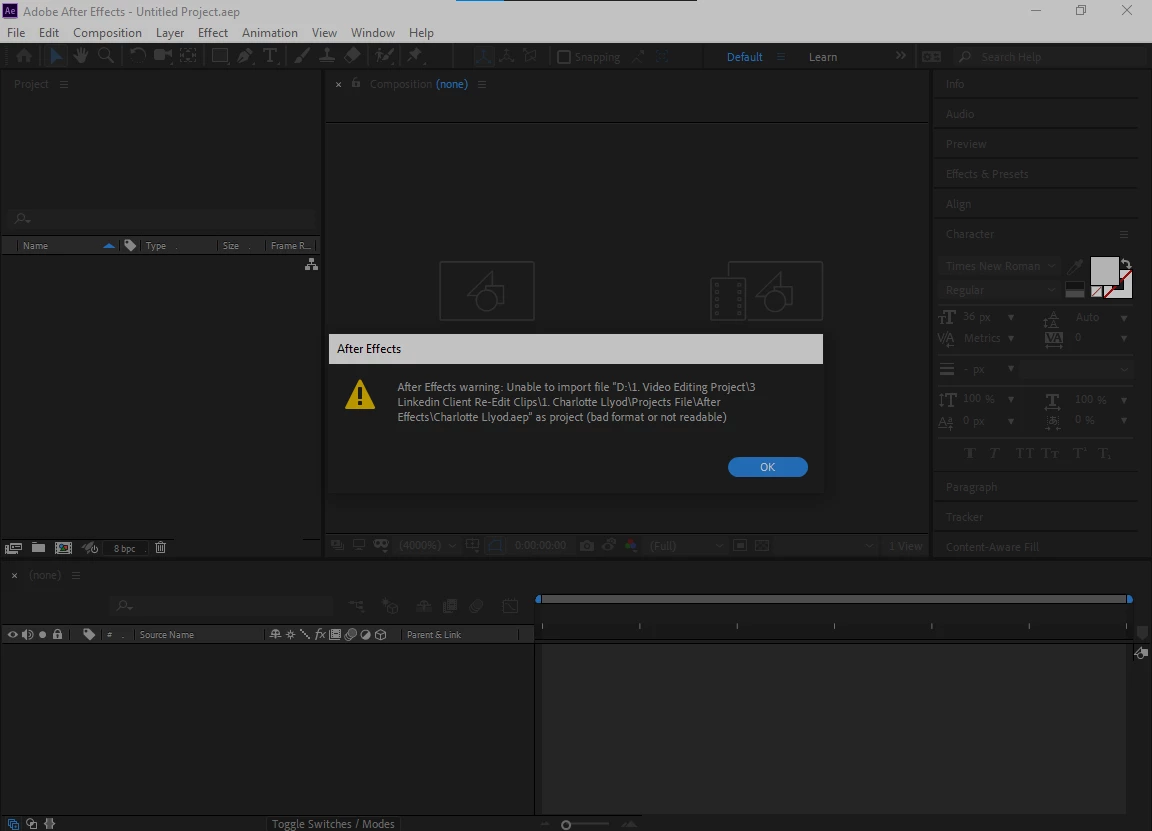Click the Project panel trash icon

[x=160, y=548]
